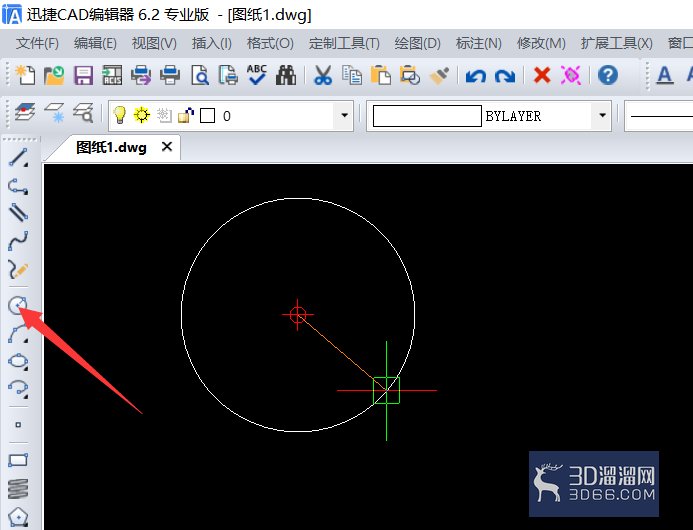The image size is (693, 530).
Task: Open print preview with magnifier page icon
Action: (x=199, y=75)
